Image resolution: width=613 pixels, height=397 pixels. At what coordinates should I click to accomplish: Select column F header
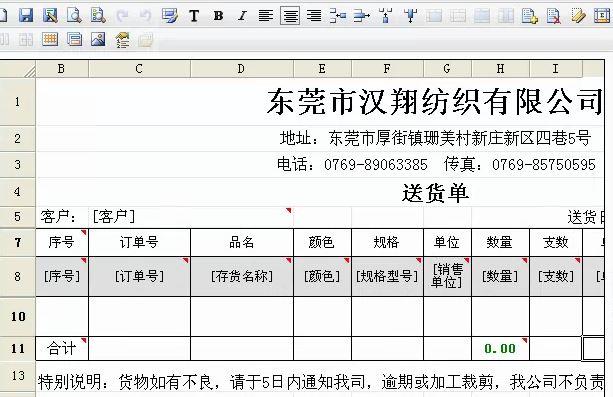coord(387,69)
